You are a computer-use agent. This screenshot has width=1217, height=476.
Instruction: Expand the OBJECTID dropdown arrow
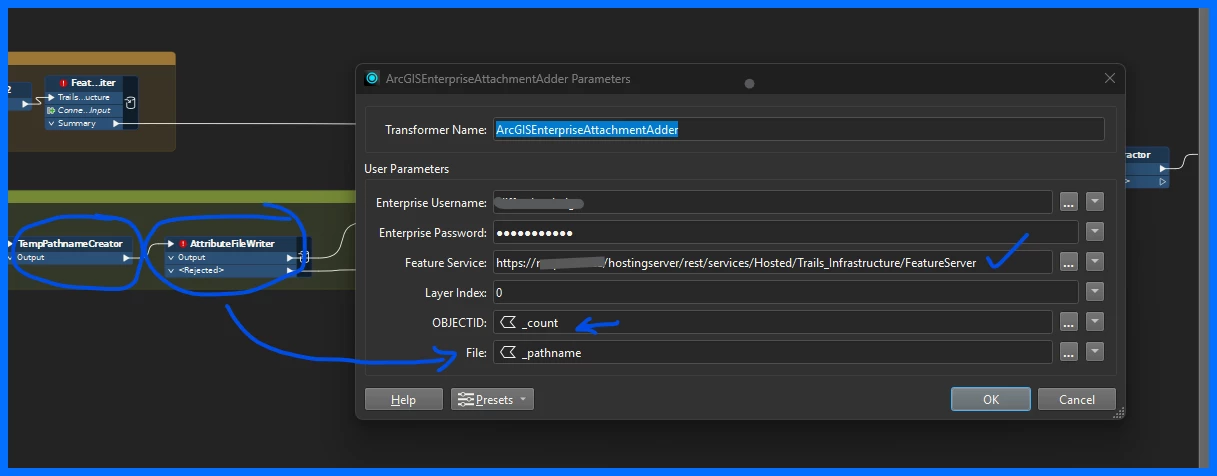tap(1095, 322)
